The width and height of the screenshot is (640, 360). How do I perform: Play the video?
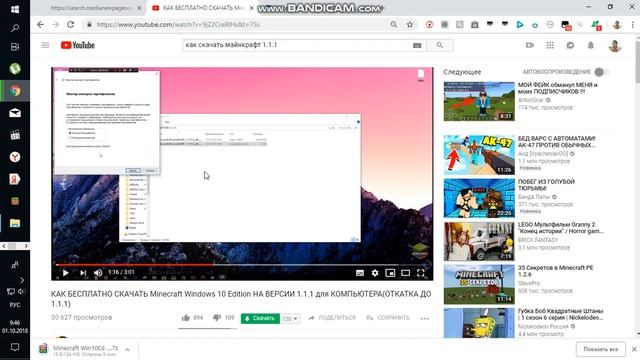click(65, 273)
